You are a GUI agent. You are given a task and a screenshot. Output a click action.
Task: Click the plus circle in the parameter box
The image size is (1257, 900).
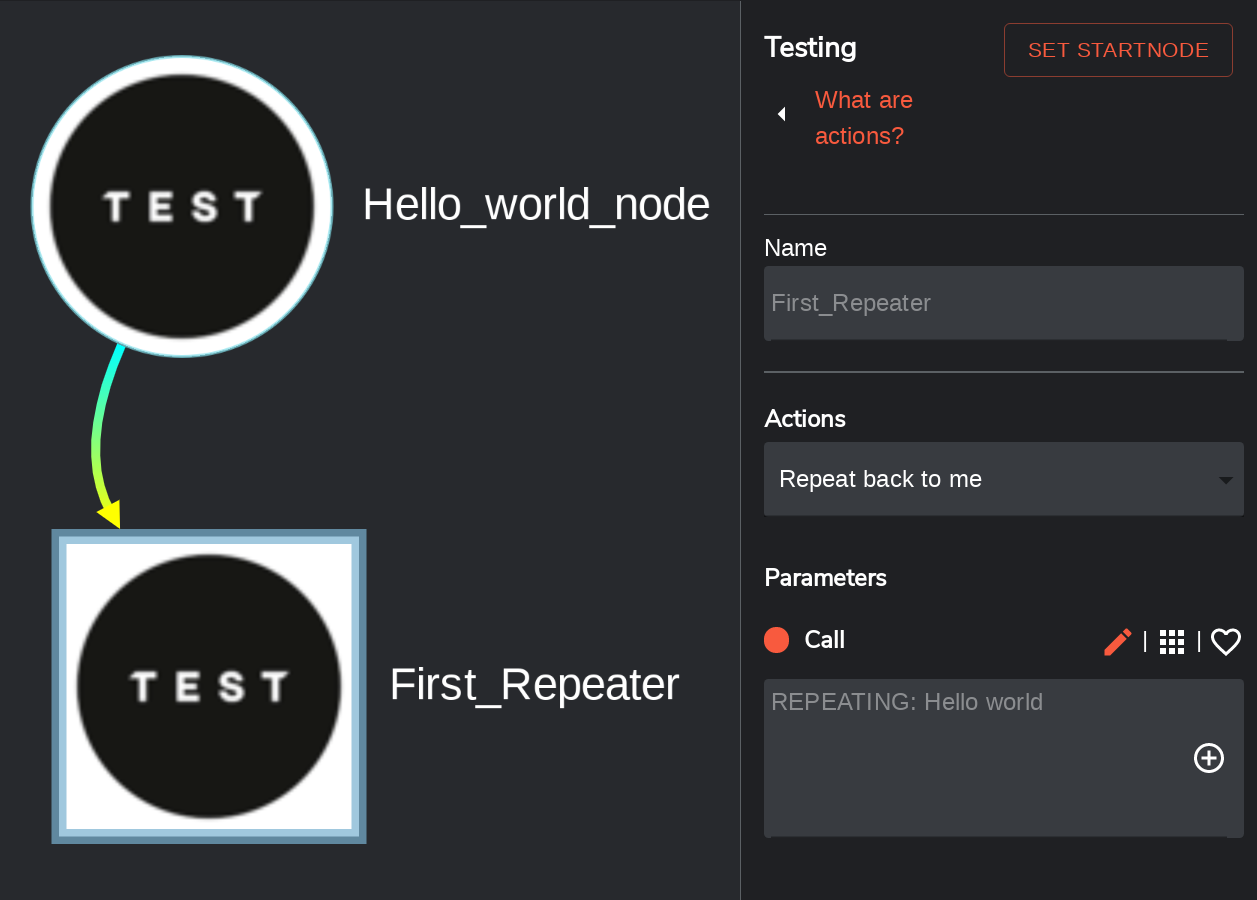[x=1209, y=759]
